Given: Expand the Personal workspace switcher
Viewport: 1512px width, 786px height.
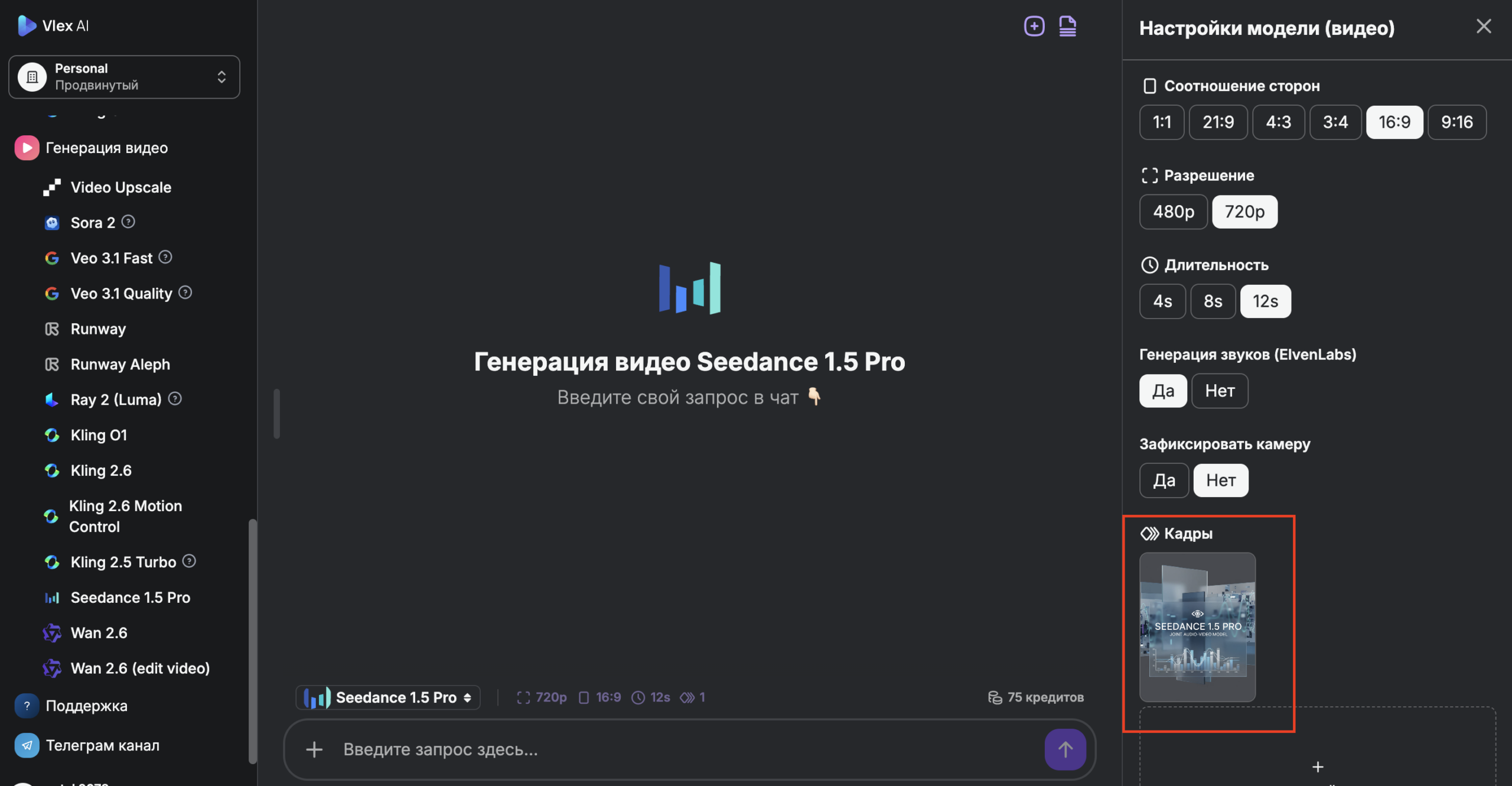Looking at the screenshot, I should tap(124, 77).
